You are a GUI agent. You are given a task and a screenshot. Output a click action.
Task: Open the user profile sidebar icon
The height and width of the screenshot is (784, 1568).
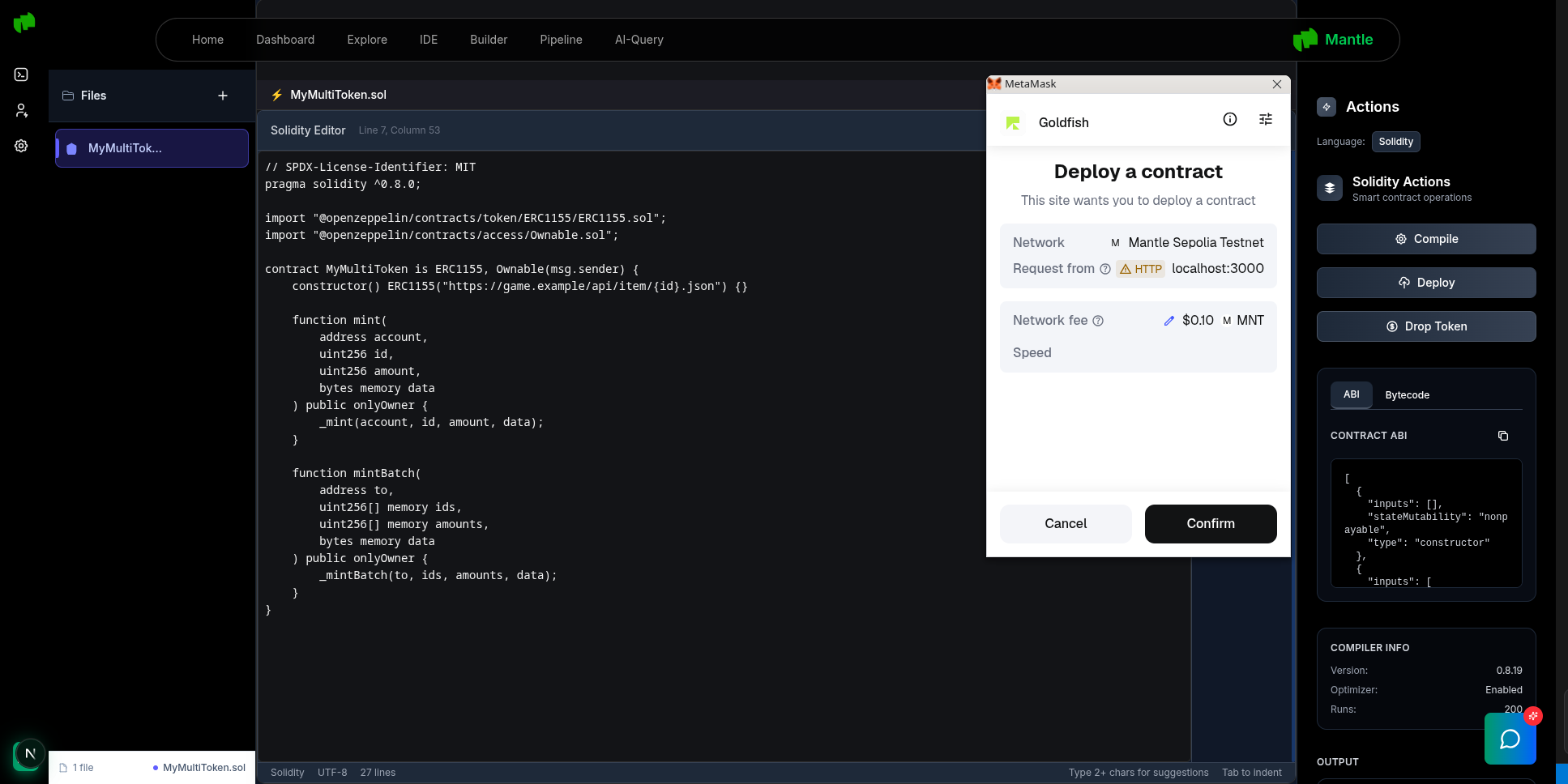coord(22,110)
